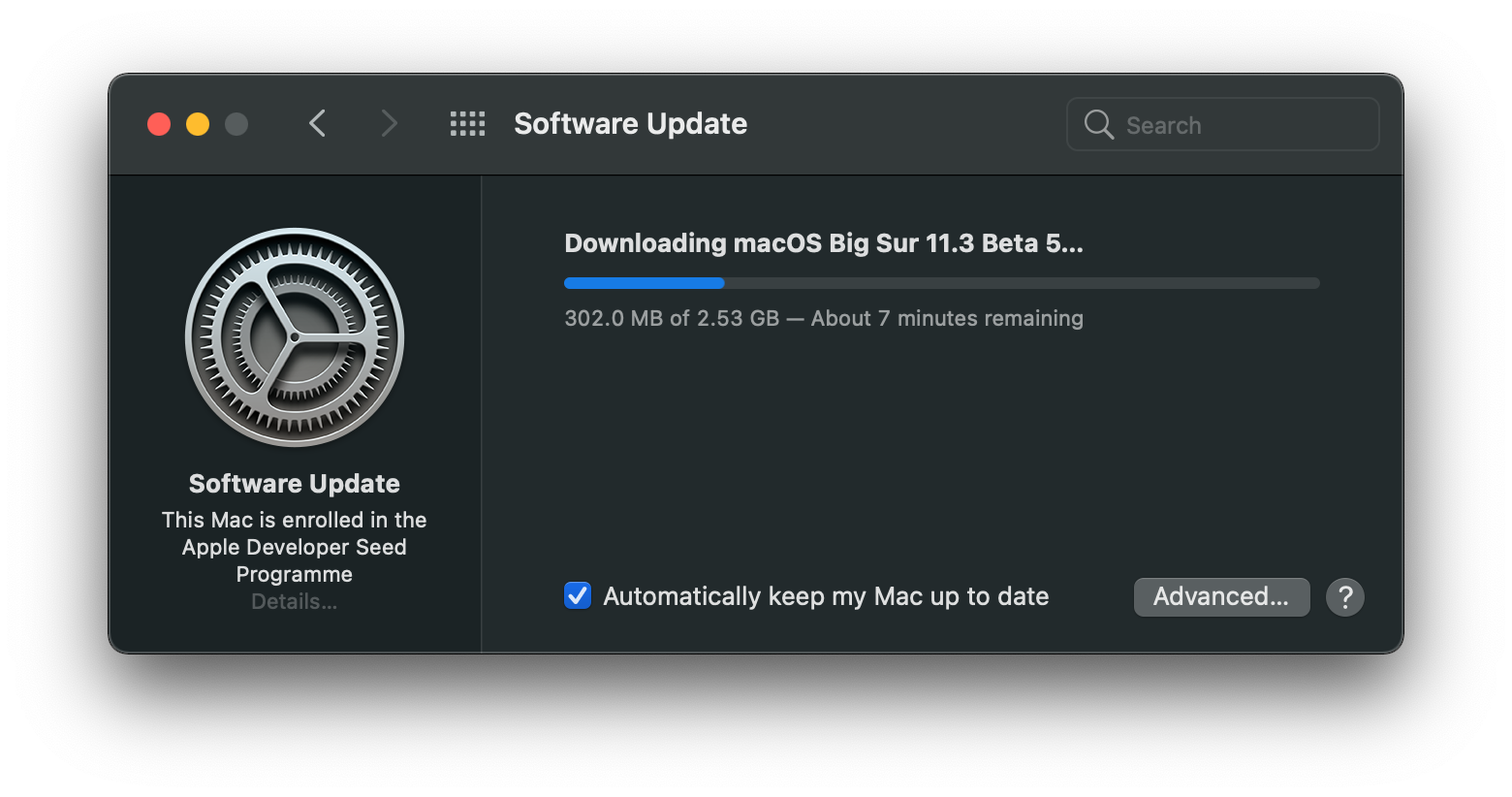This screenshot has width=1512, height=797.
Task: Untick the automatic updates checkbox
Action: pyautogui.click(x=578, y=595)
